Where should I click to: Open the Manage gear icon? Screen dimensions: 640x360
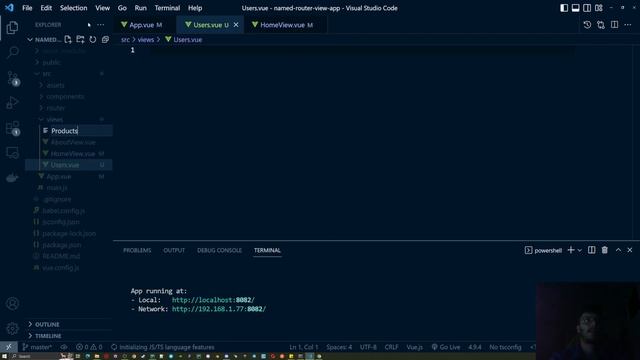pos(12,328)
